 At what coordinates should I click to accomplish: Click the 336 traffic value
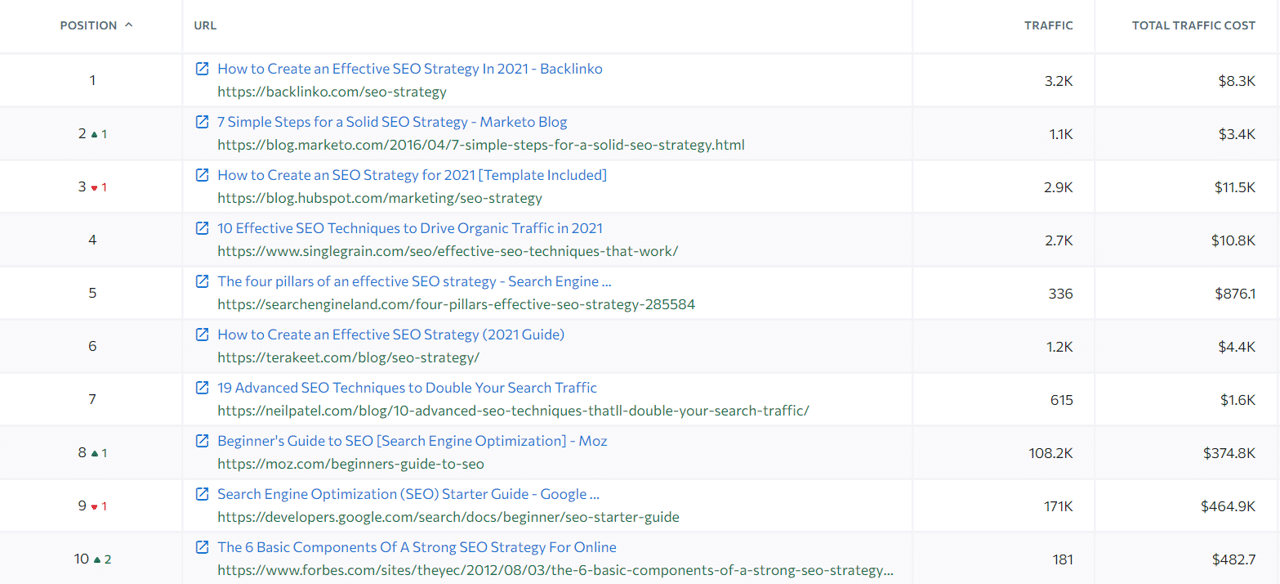point(1061,294)
